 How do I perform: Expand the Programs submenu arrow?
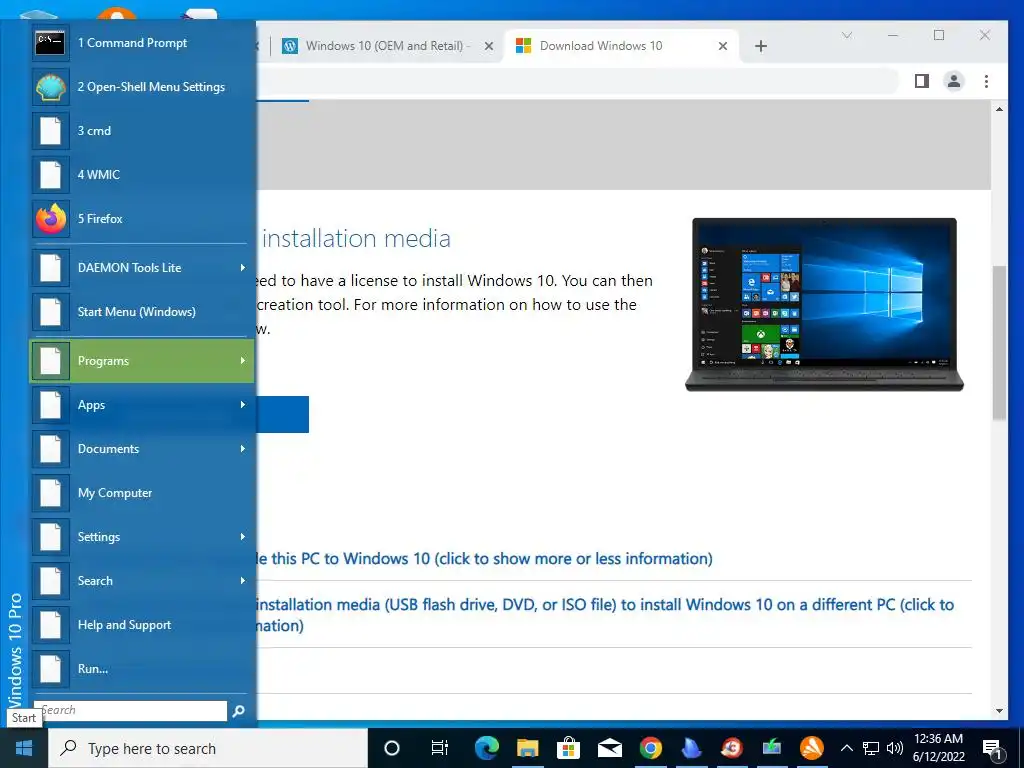[x=242, y=360]
